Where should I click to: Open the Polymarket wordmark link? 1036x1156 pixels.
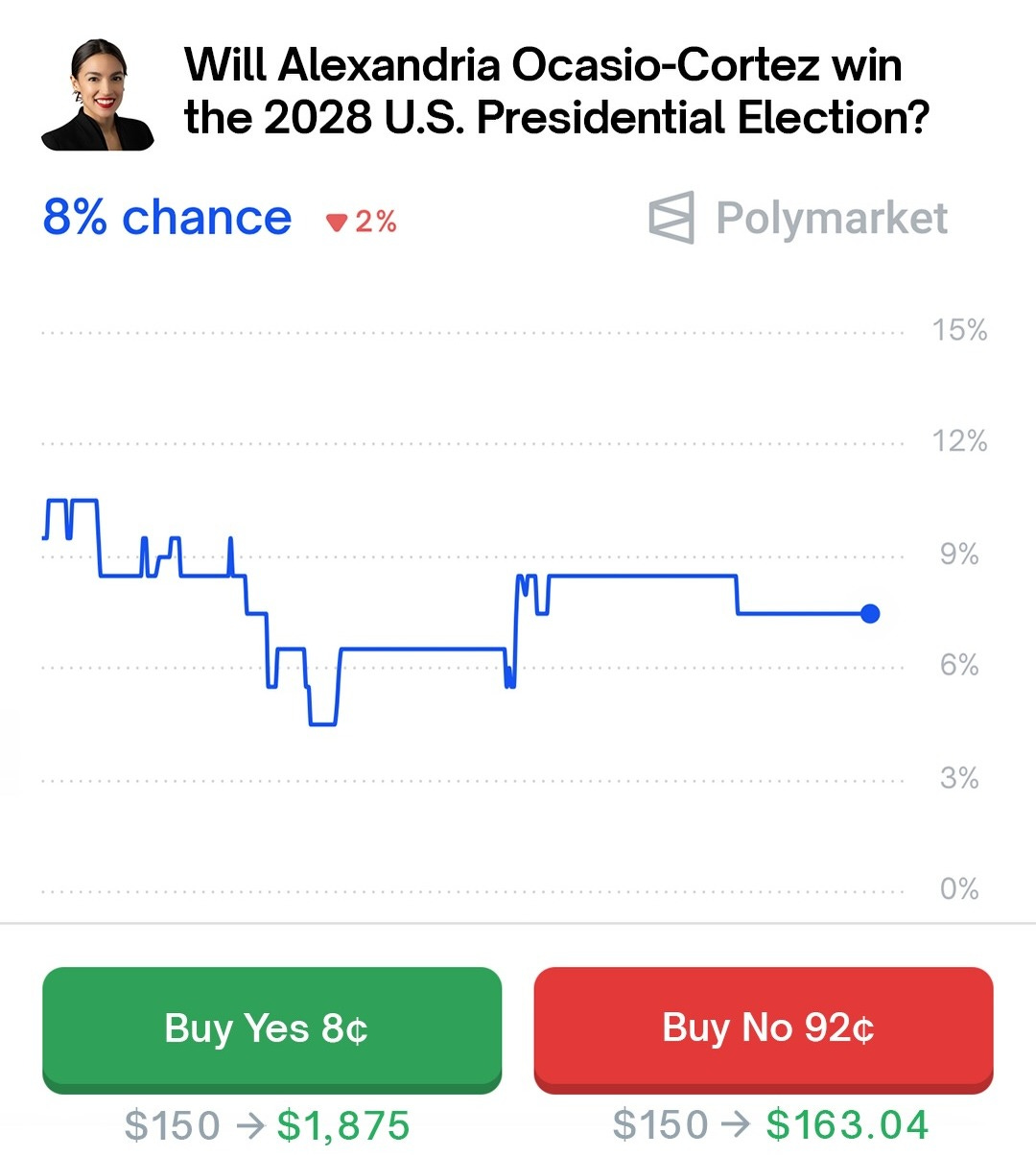831,218
